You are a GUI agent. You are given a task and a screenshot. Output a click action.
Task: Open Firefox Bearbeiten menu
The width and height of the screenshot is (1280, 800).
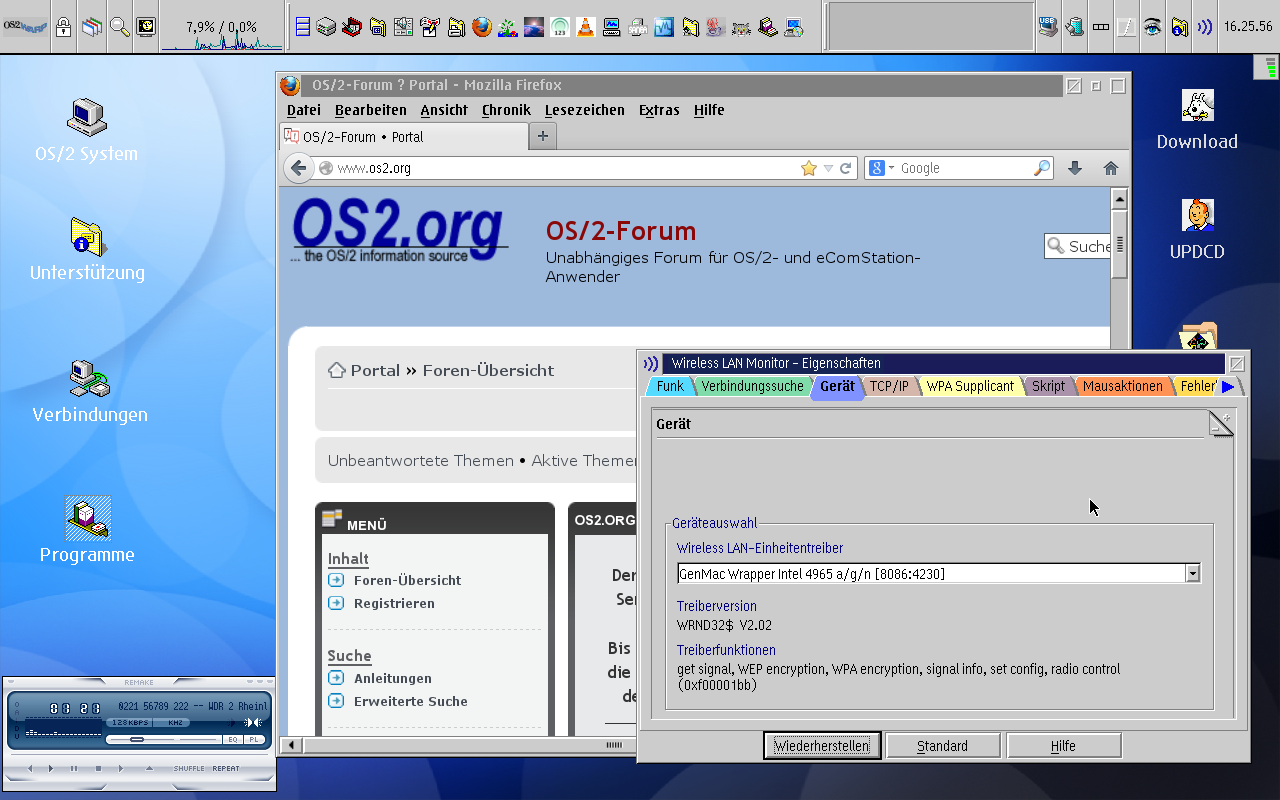(x=371, y=110)
